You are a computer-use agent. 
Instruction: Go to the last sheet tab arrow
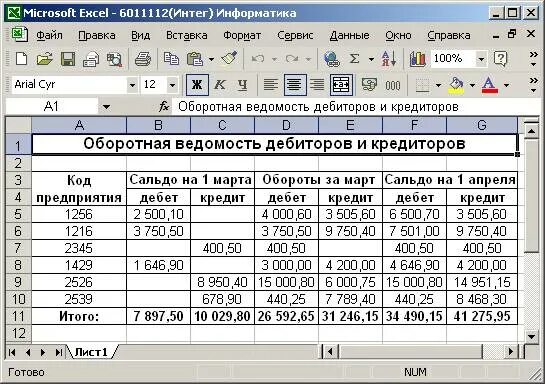(58, 352)
